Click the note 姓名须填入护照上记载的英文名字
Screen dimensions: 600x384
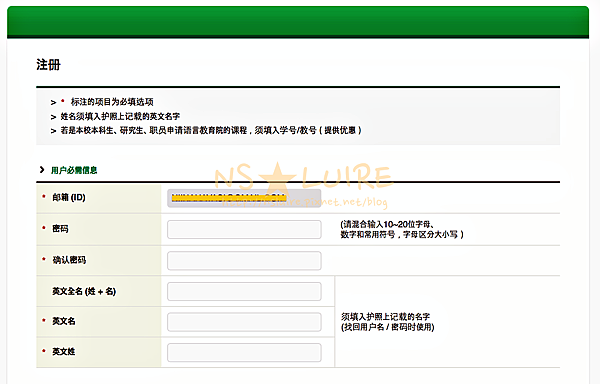click(x=120, y=116)
